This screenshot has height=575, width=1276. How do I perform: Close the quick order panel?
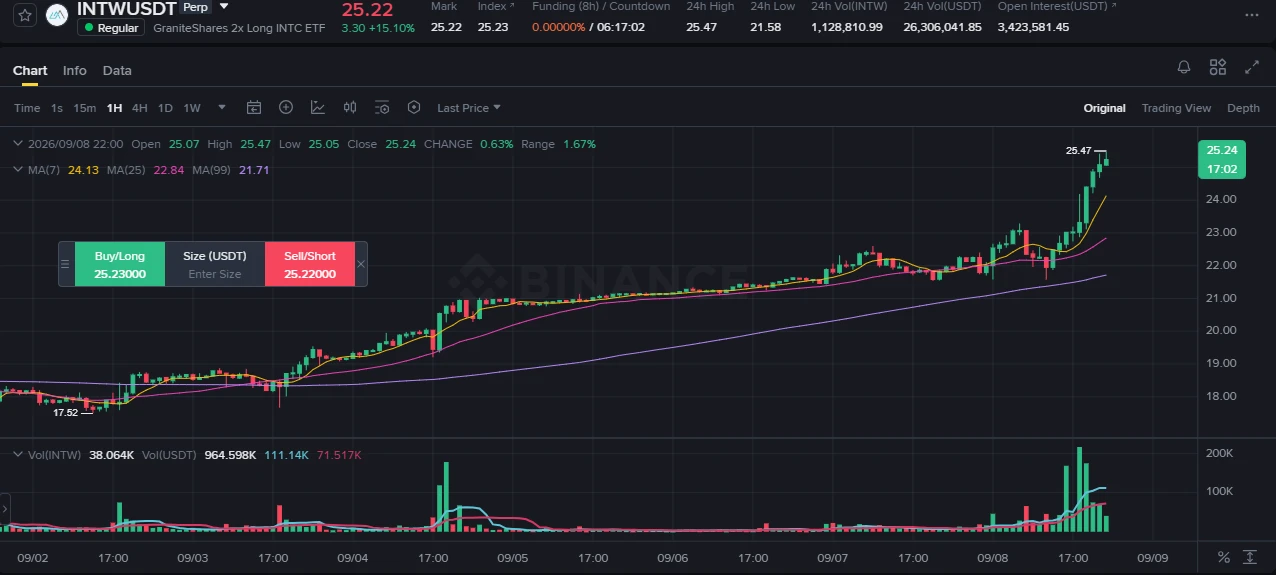point(361,264)
